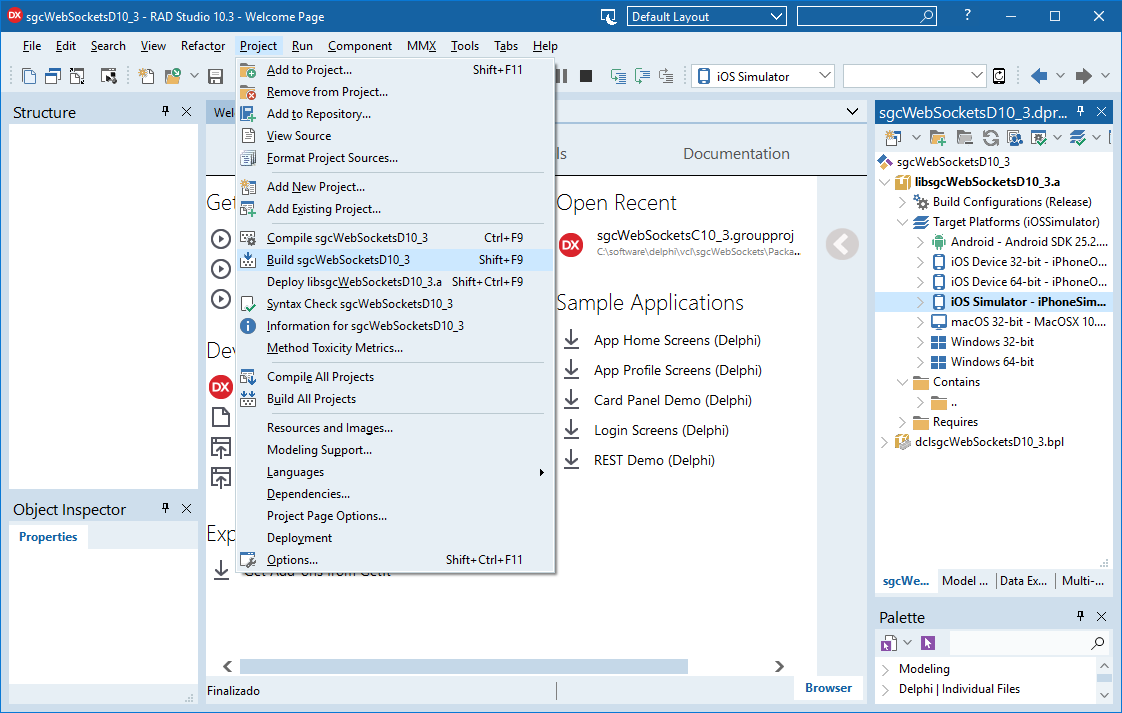
Task: Open the File menu
Action: (x=31, y=46)
